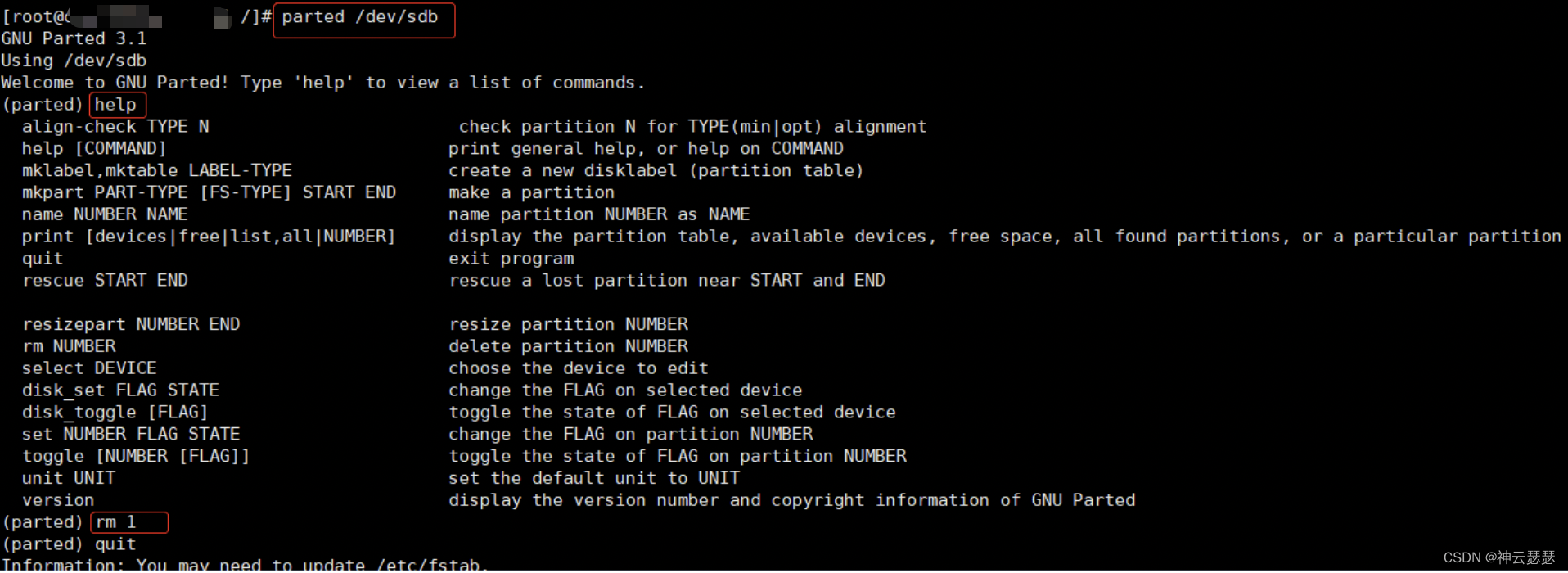Click the 'select DEVICE' command entry

coord(89,368)
